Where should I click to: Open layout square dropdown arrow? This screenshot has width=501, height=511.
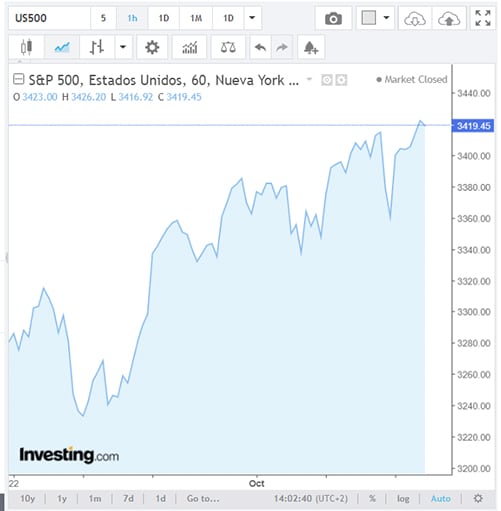pos(386,18)
